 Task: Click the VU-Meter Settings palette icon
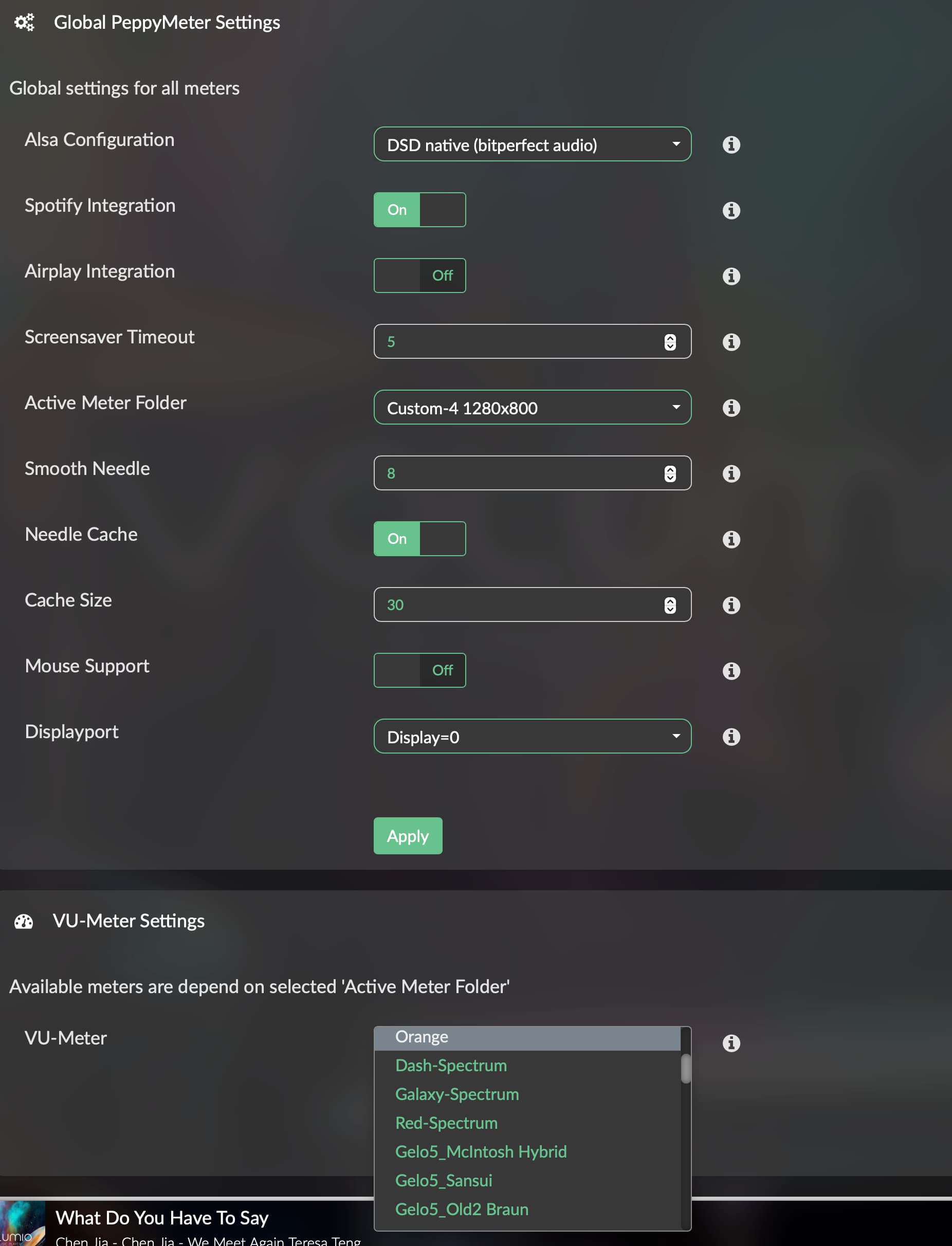point(24,922)
